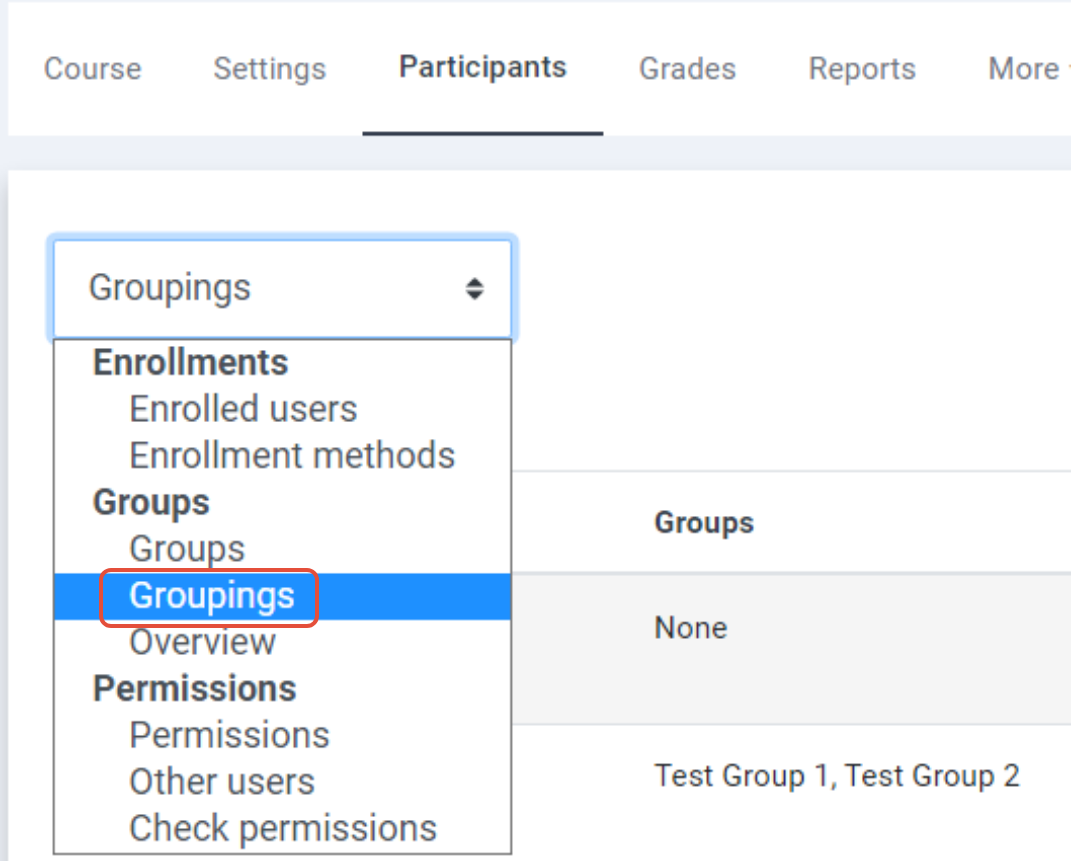Select the Check permissions option
This screenshot has width=1071, height=861.
click(283, 828)
